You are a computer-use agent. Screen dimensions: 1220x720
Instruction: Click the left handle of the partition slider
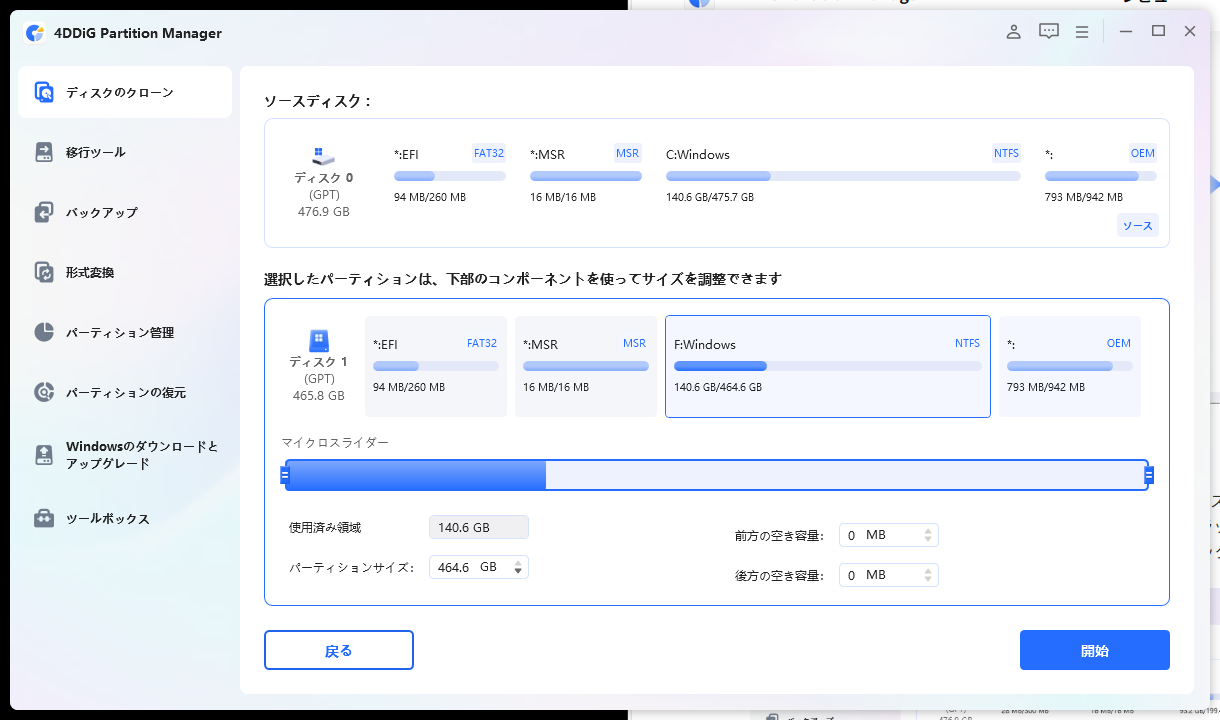pos(284,475)
